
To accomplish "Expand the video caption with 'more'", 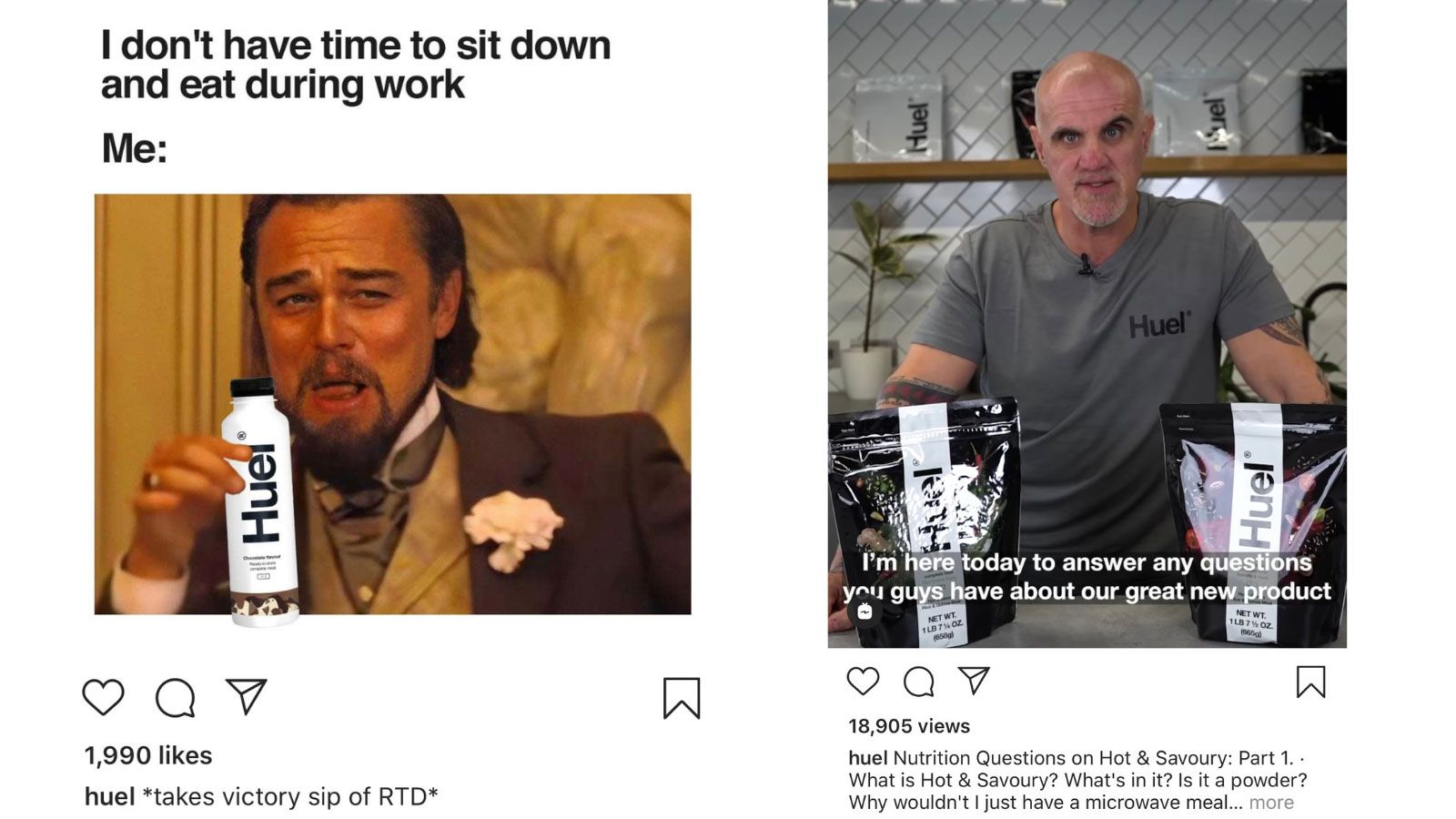I will pos(1271,803).
